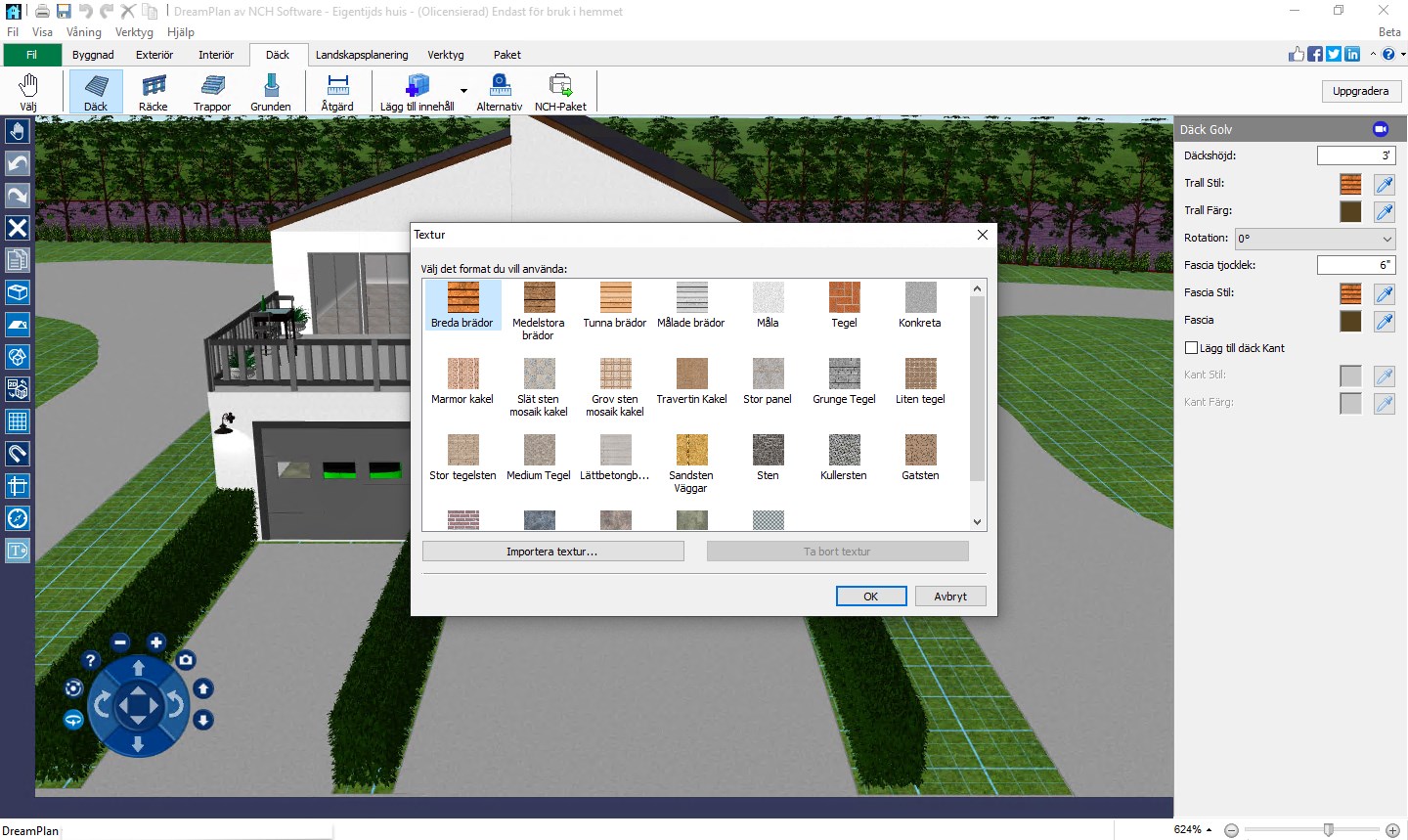
Task: Activate the Pan hand tool in the sidebar
Action: click(x=18, y=130)
